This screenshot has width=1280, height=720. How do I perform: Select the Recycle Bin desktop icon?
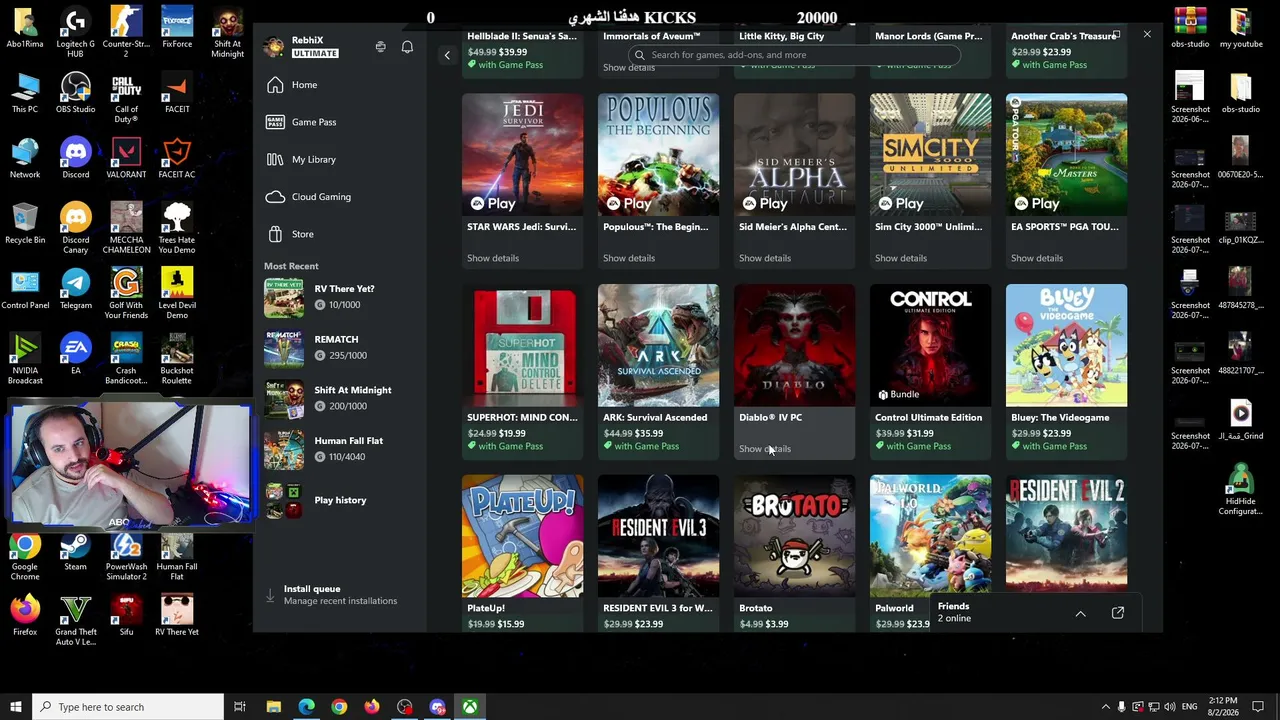coord(25,225)
